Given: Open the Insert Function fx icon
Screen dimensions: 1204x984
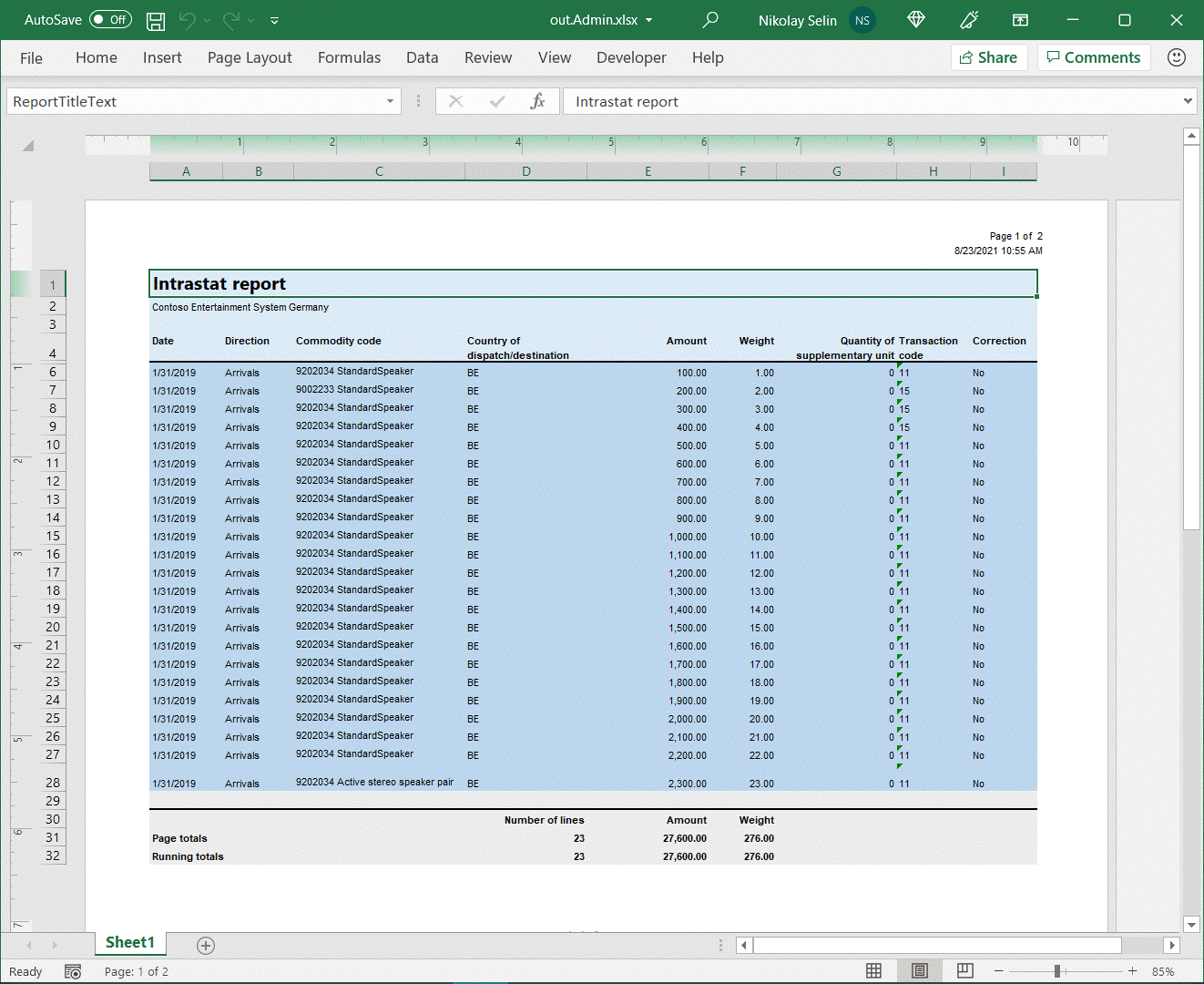Looking at the screenshot, I should 538,100.
